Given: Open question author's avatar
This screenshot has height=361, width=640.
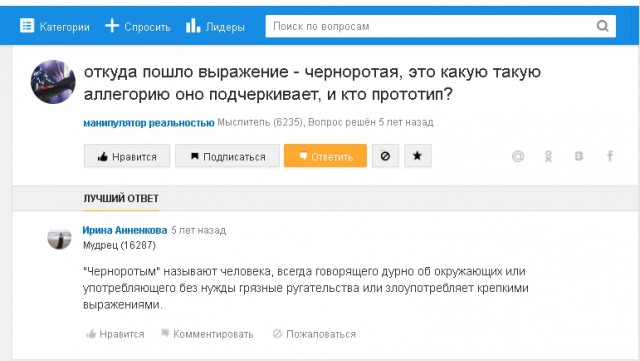Looking at the screenshot, I should tap(53, 82).
